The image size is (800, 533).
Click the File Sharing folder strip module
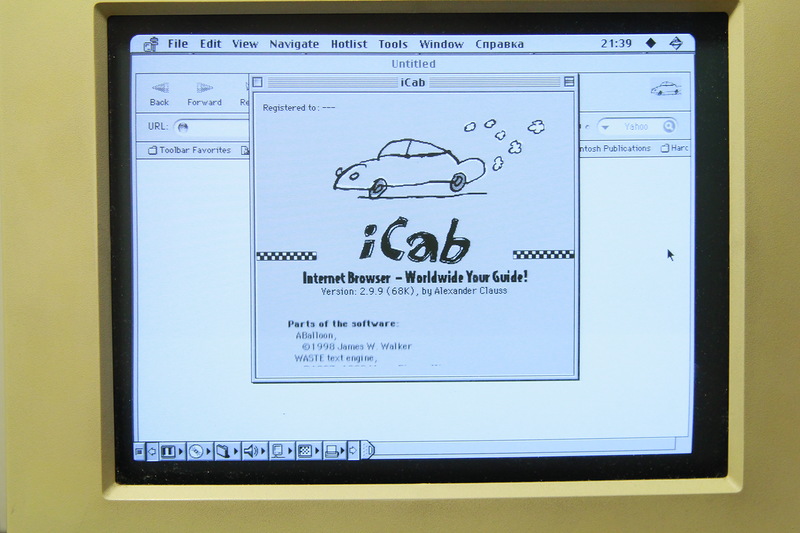[x=223, y=451]
